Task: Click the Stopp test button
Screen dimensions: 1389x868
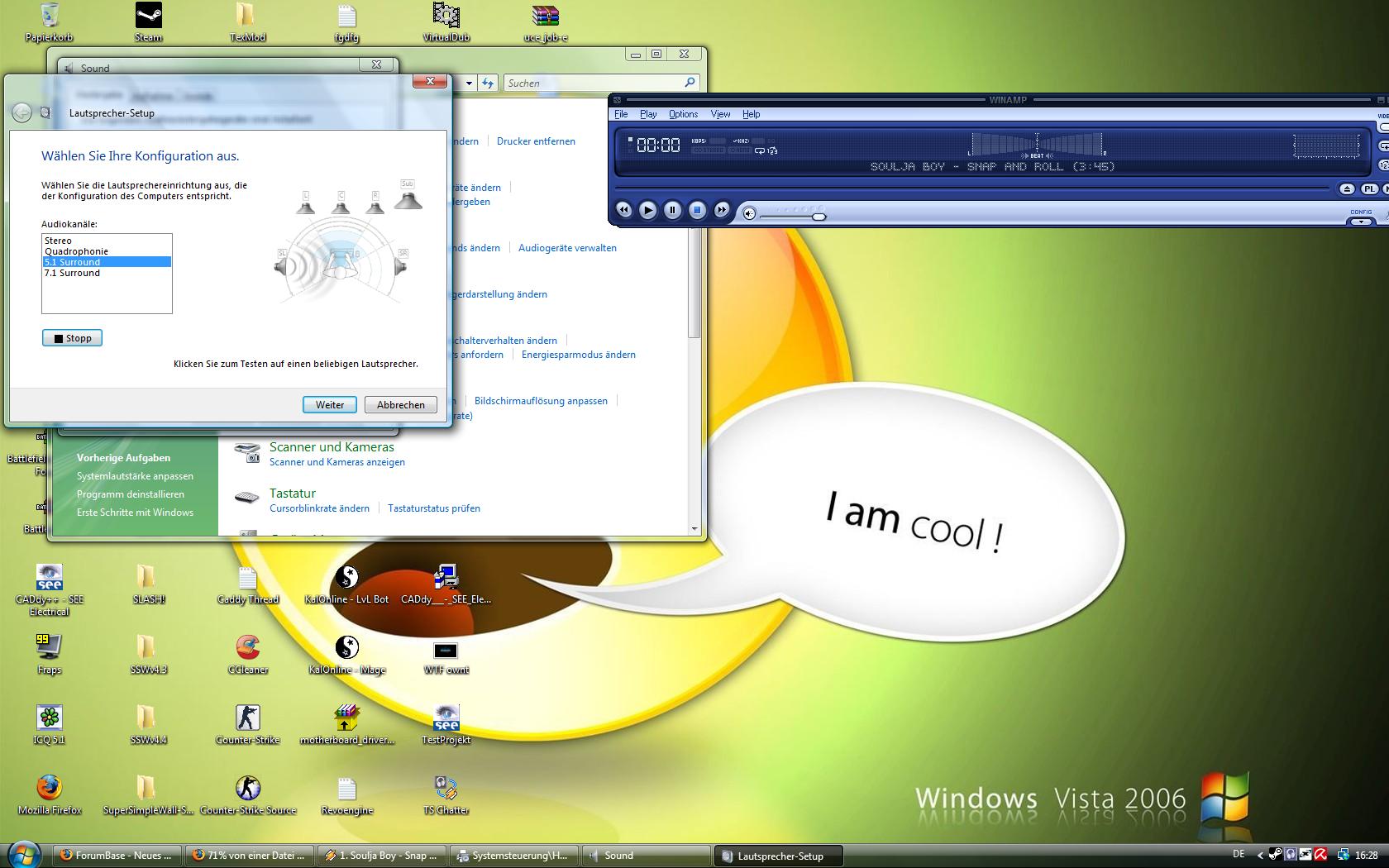Action: click(72, 338)
